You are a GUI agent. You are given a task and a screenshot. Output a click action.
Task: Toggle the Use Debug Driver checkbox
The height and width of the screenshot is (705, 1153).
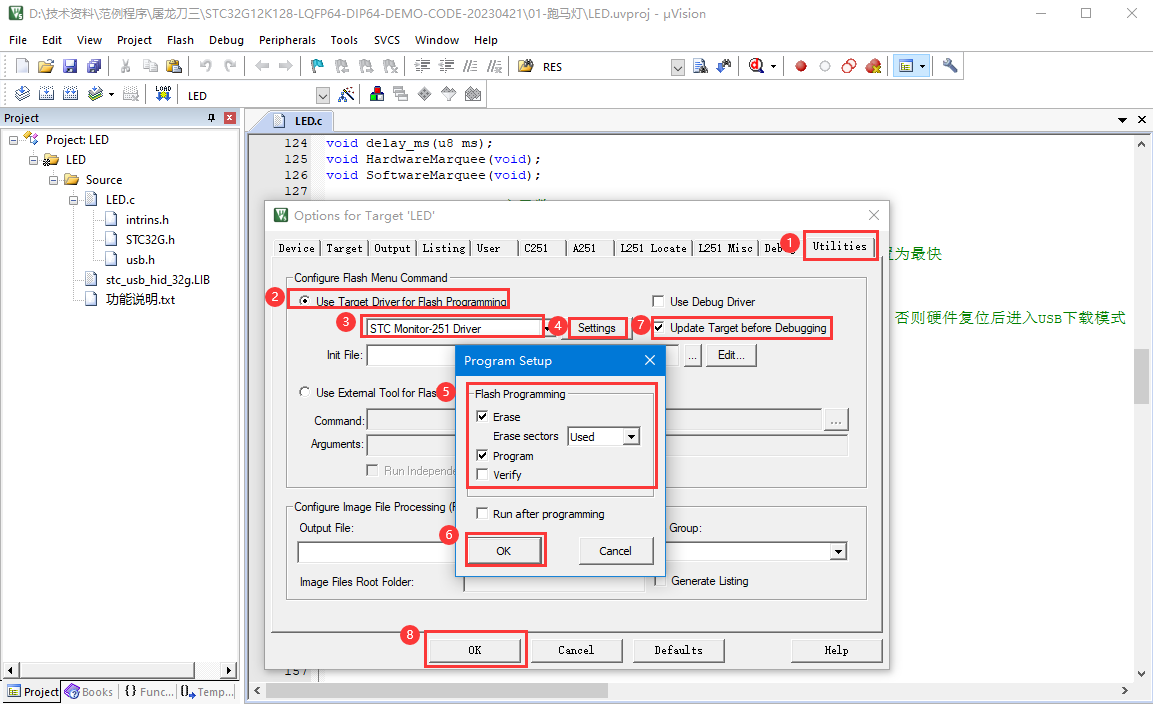[658, 301]
